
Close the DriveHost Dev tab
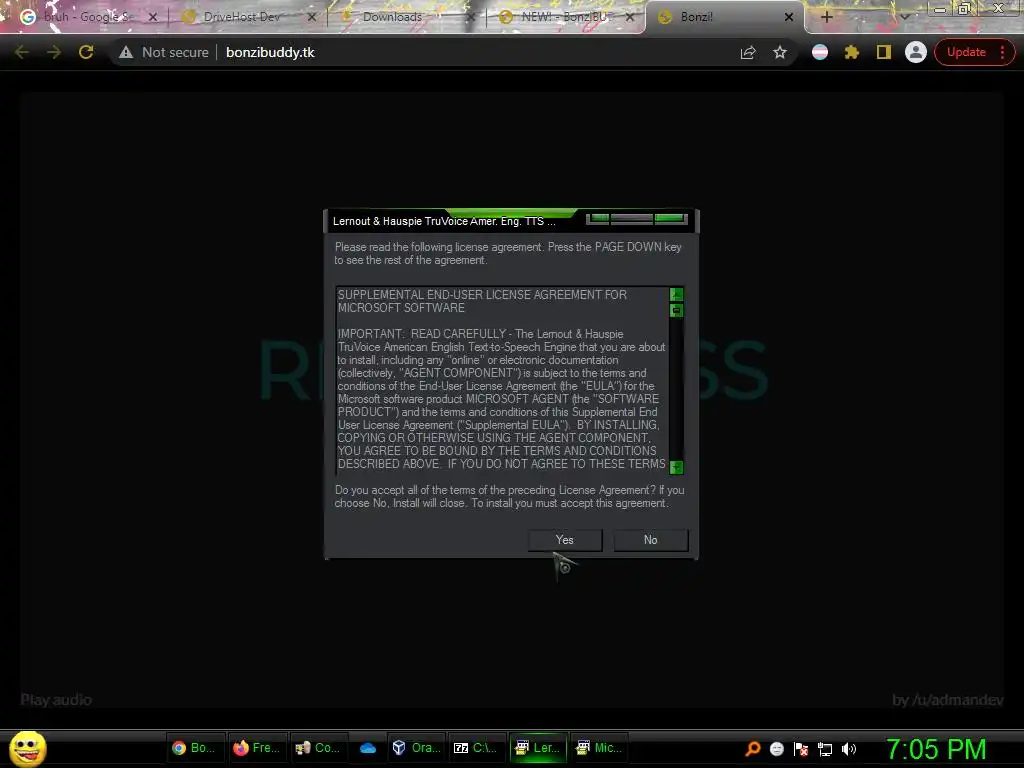point(312,17)
